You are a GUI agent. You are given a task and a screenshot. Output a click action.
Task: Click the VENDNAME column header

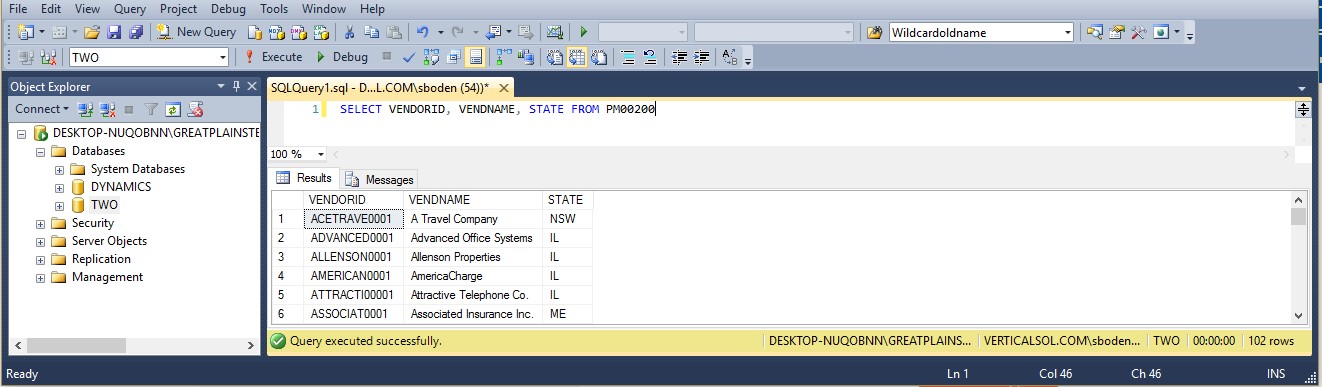pyautogui.click(x=474, y=200)
